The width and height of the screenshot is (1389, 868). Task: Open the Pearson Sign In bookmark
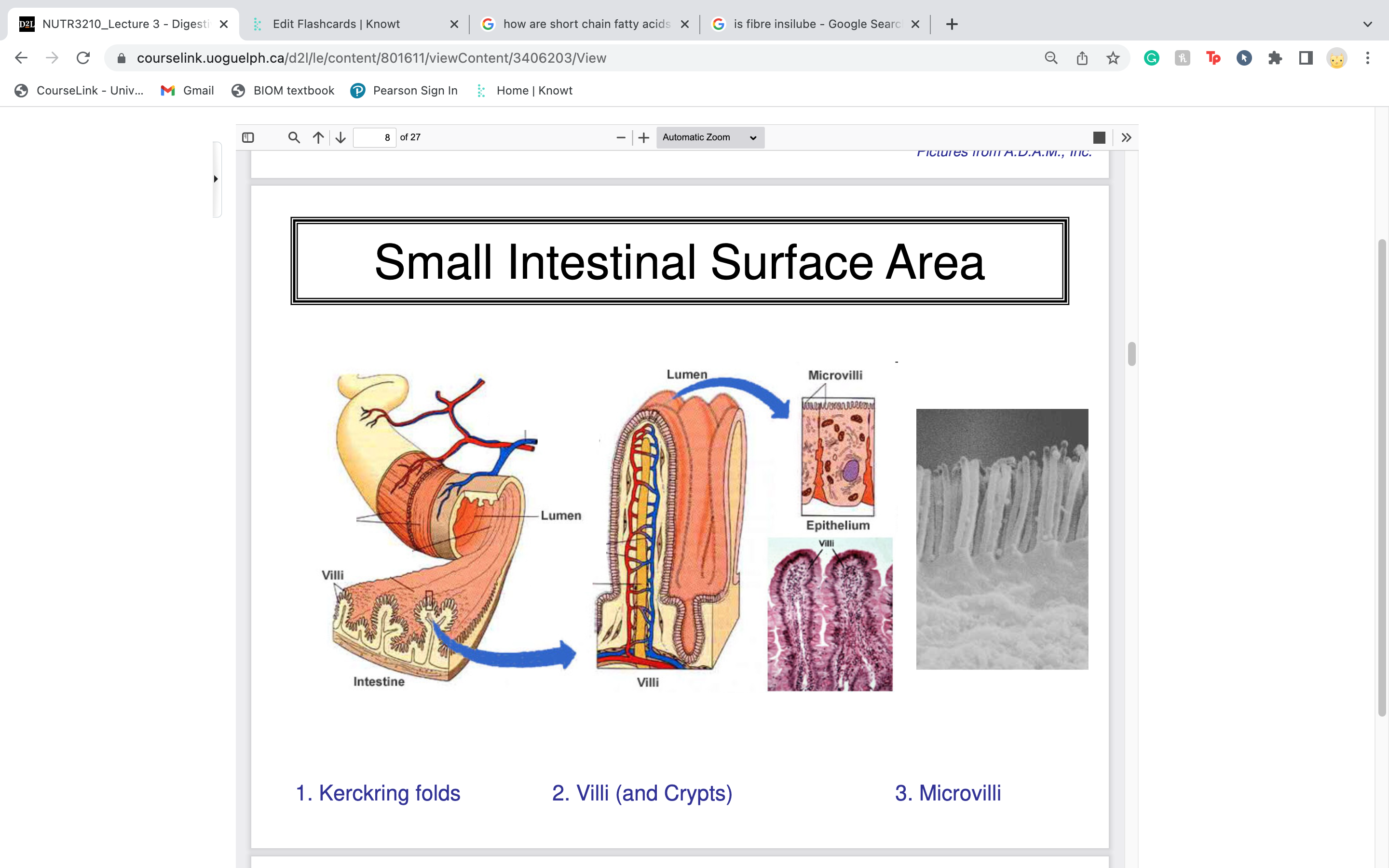tap(405, 90)
